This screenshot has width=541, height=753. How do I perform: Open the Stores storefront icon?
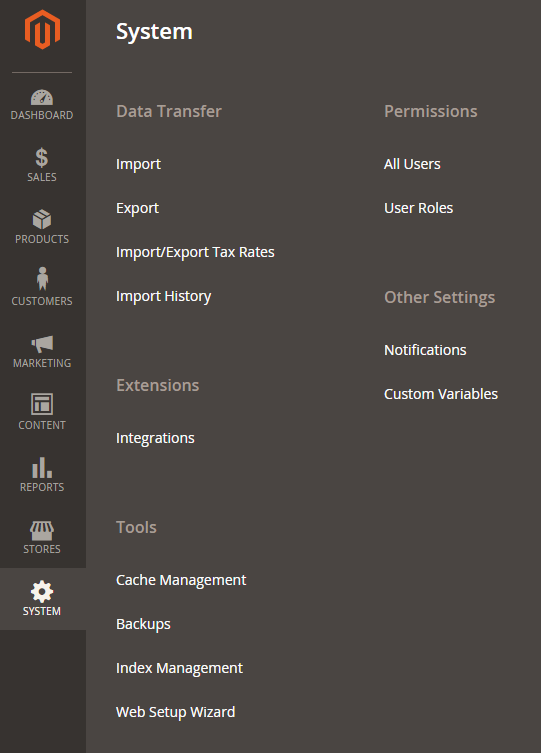point(42,531)
